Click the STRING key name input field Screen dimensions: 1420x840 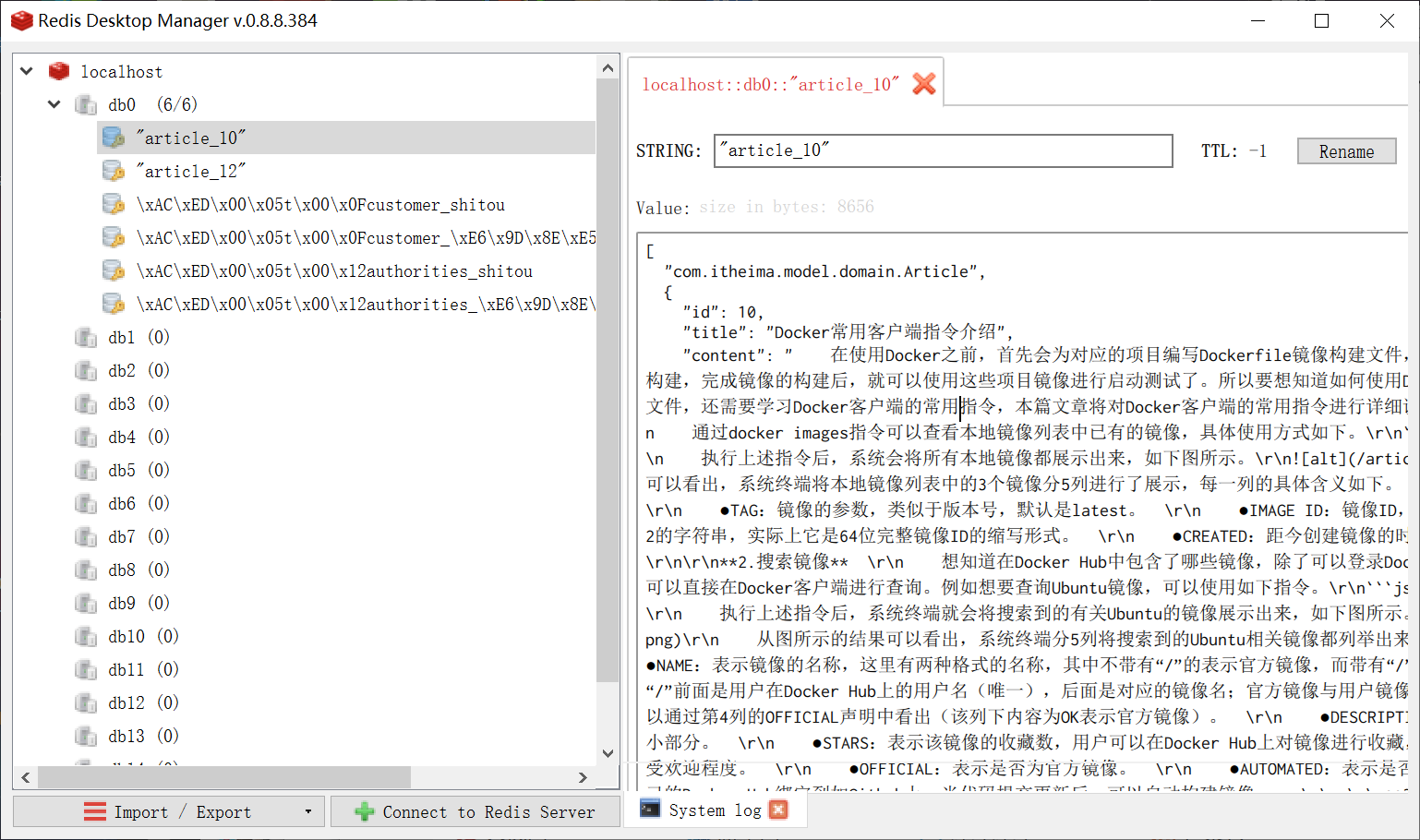(x=943, y=150)
